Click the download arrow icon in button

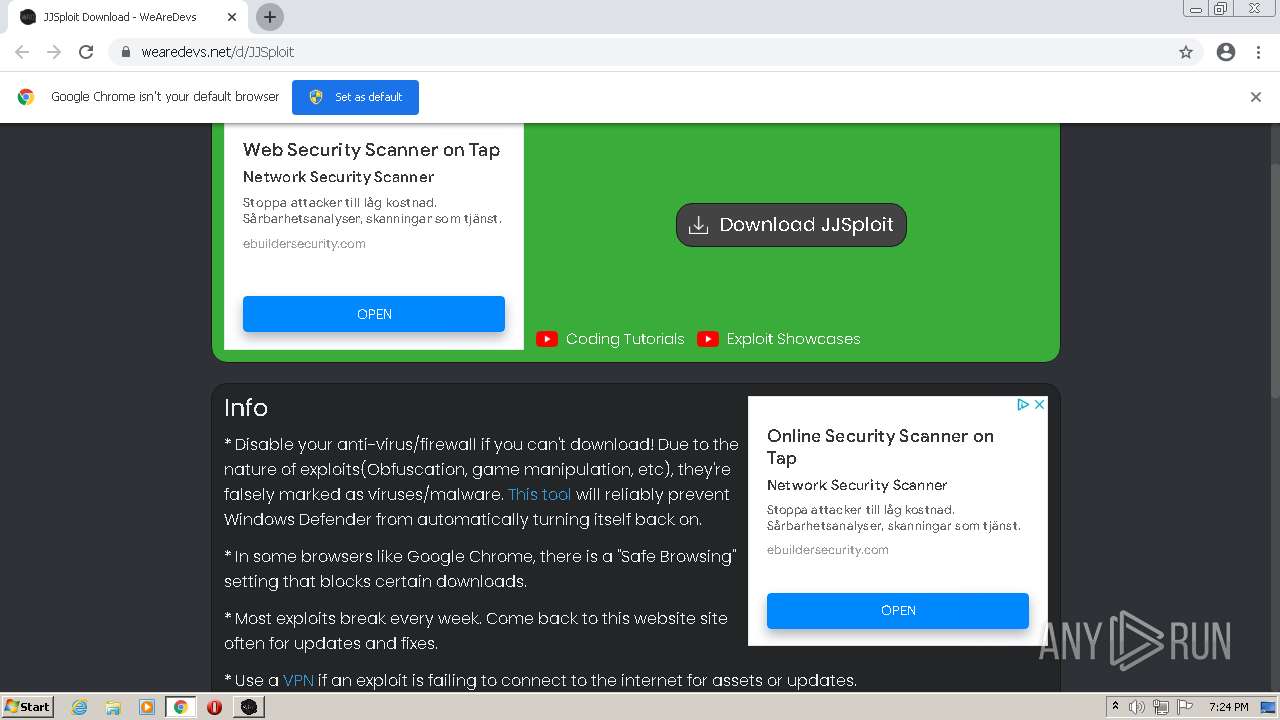699,225
